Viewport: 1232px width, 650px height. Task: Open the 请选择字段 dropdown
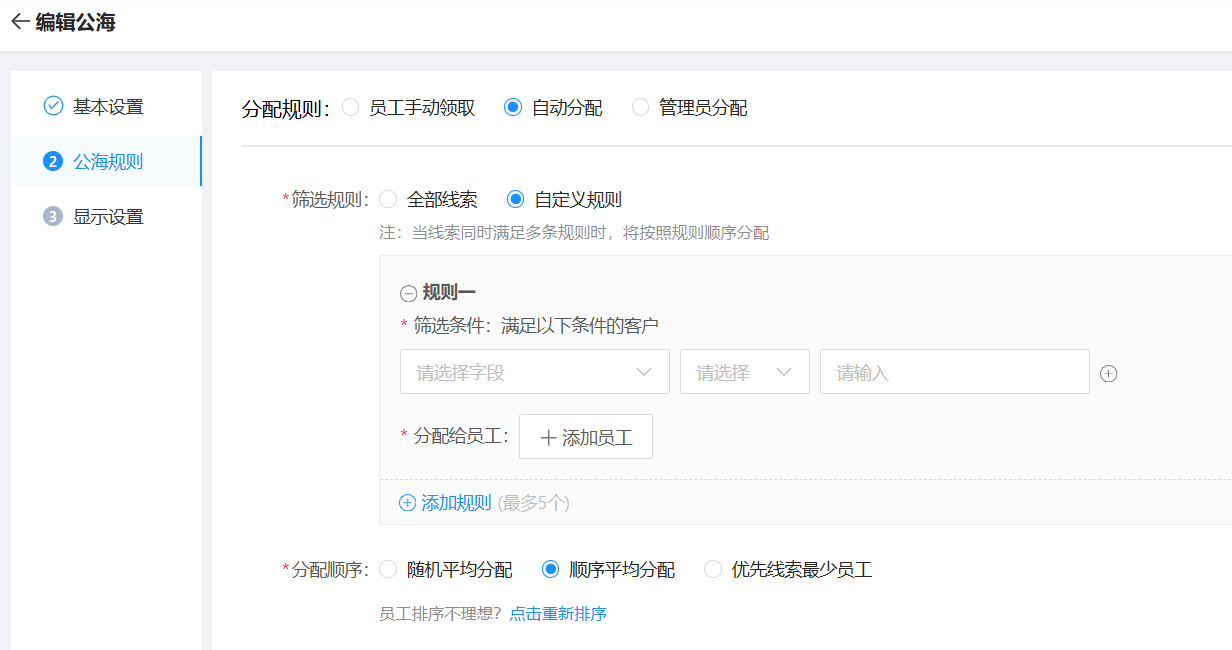(534, 372)
